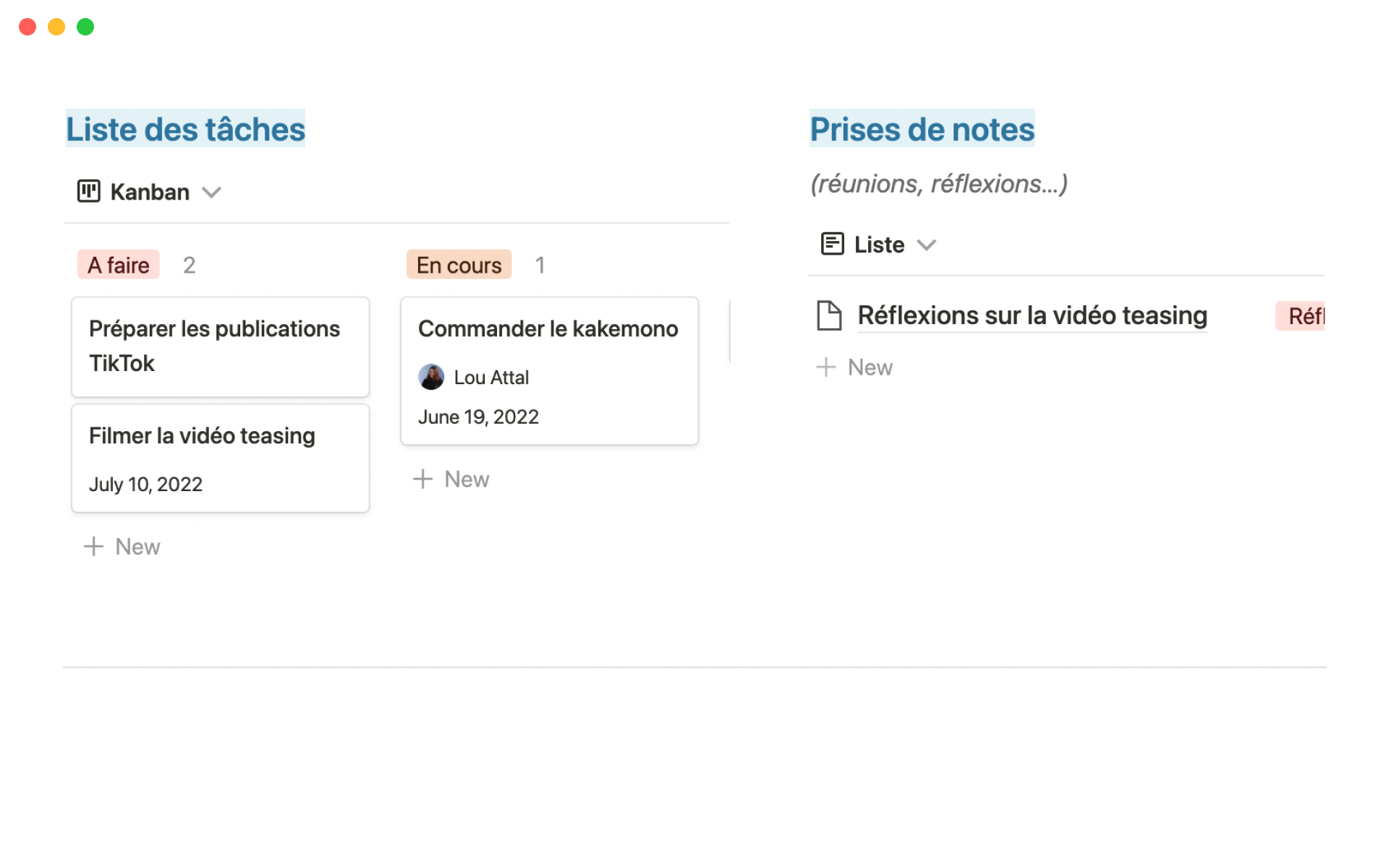Viewport: 1389px width, 868px height.
Task: Click the Kanban board view icon
Action: click(x=88, y=192)
